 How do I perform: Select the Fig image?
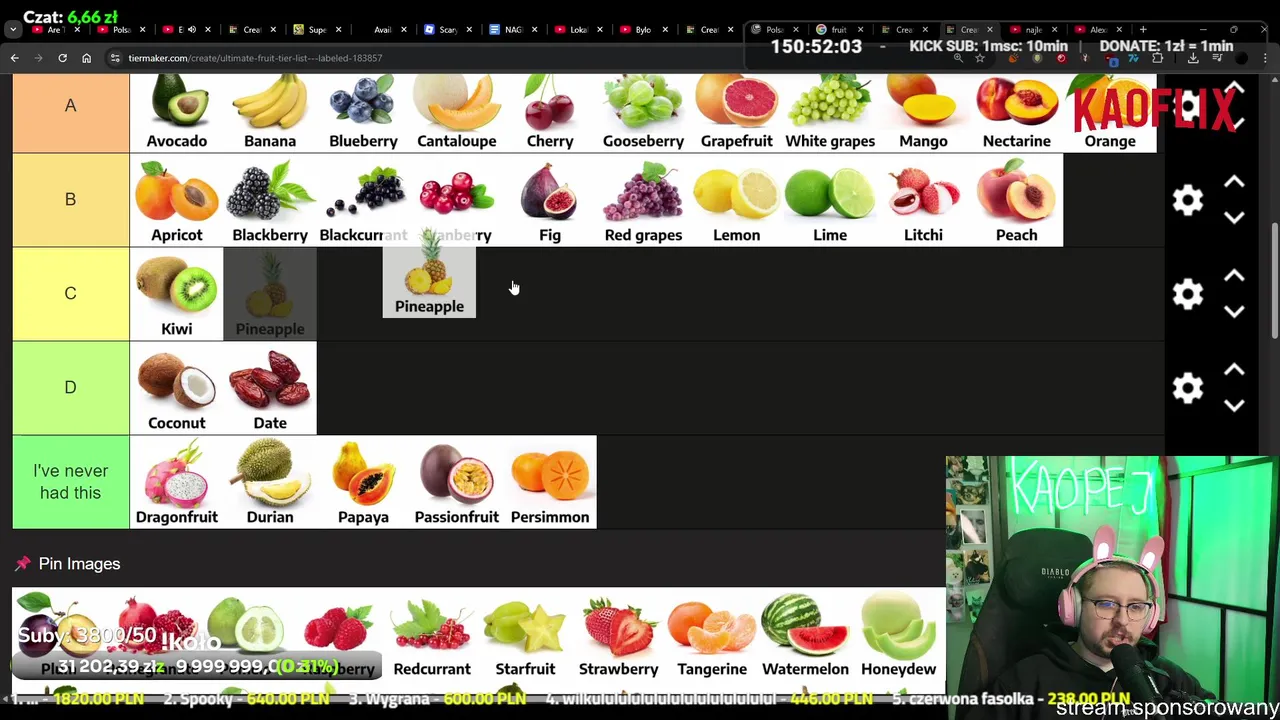550,200
